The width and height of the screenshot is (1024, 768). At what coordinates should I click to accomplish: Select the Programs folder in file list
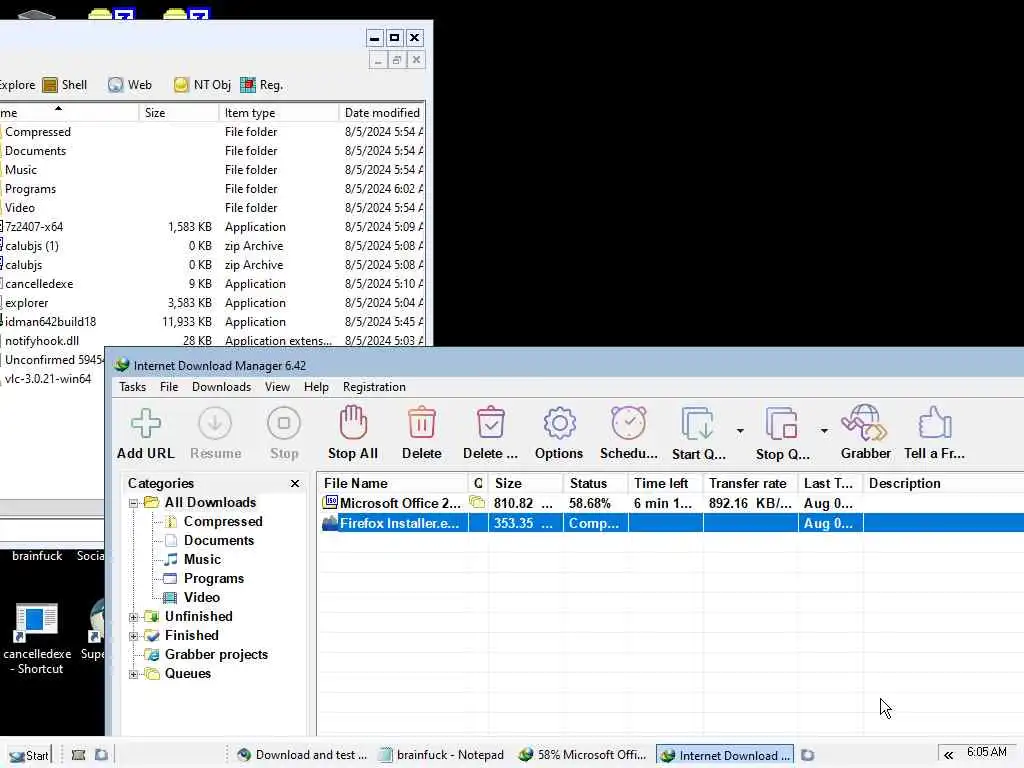coord(30,189)
